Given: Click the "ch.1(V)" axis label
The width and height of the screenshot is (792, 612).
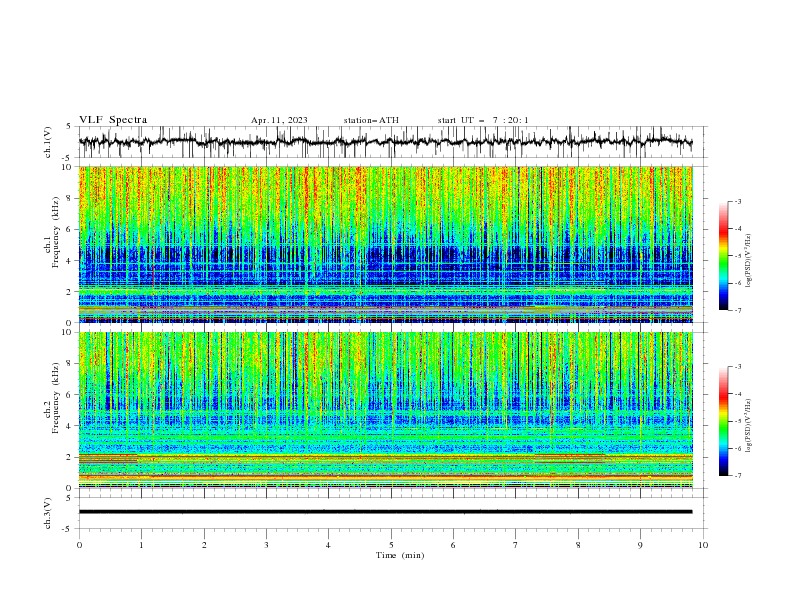Looking at the screenshot, I should coord(48,142).
